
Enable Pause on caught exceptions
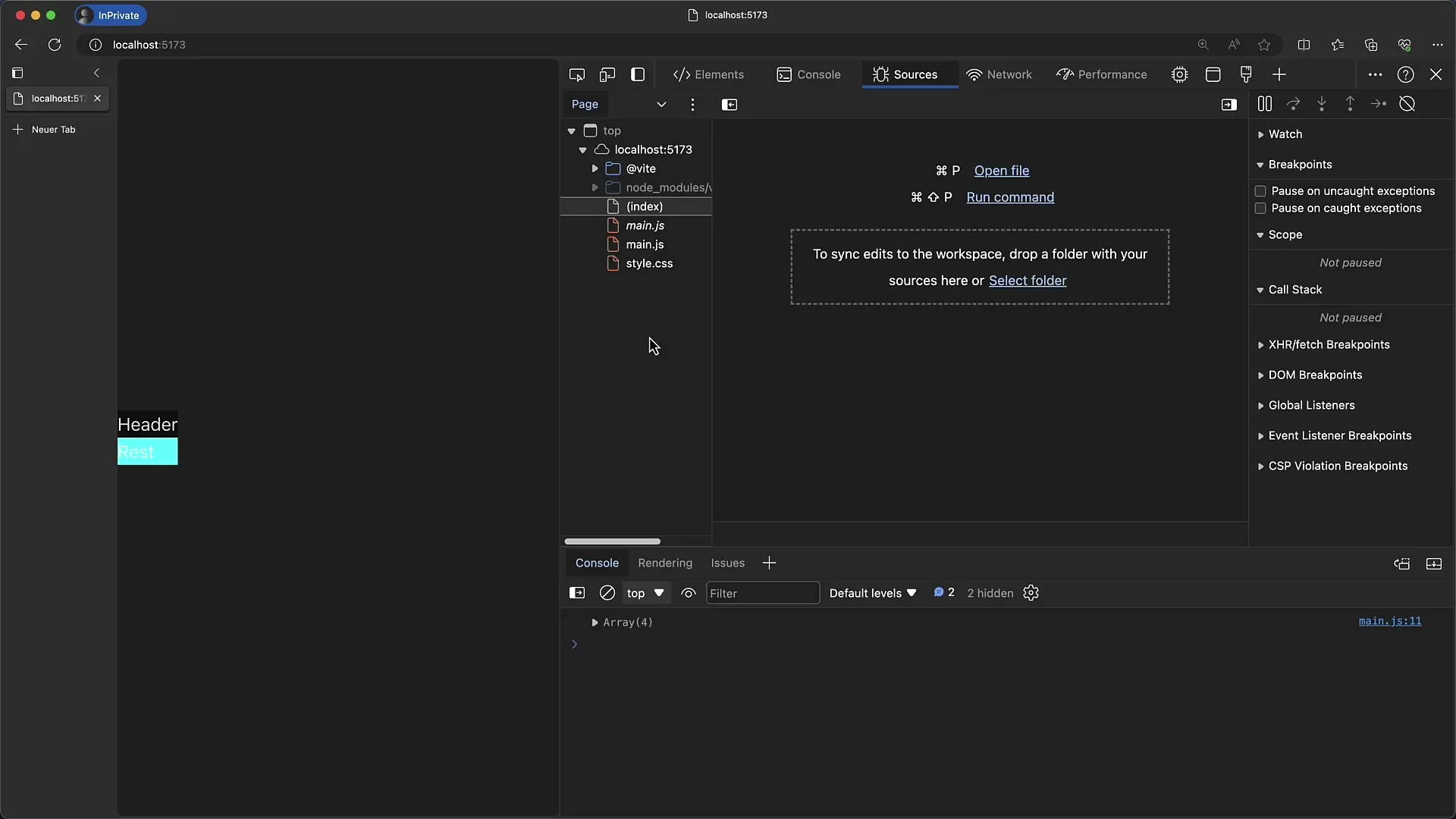[1260, 208]
